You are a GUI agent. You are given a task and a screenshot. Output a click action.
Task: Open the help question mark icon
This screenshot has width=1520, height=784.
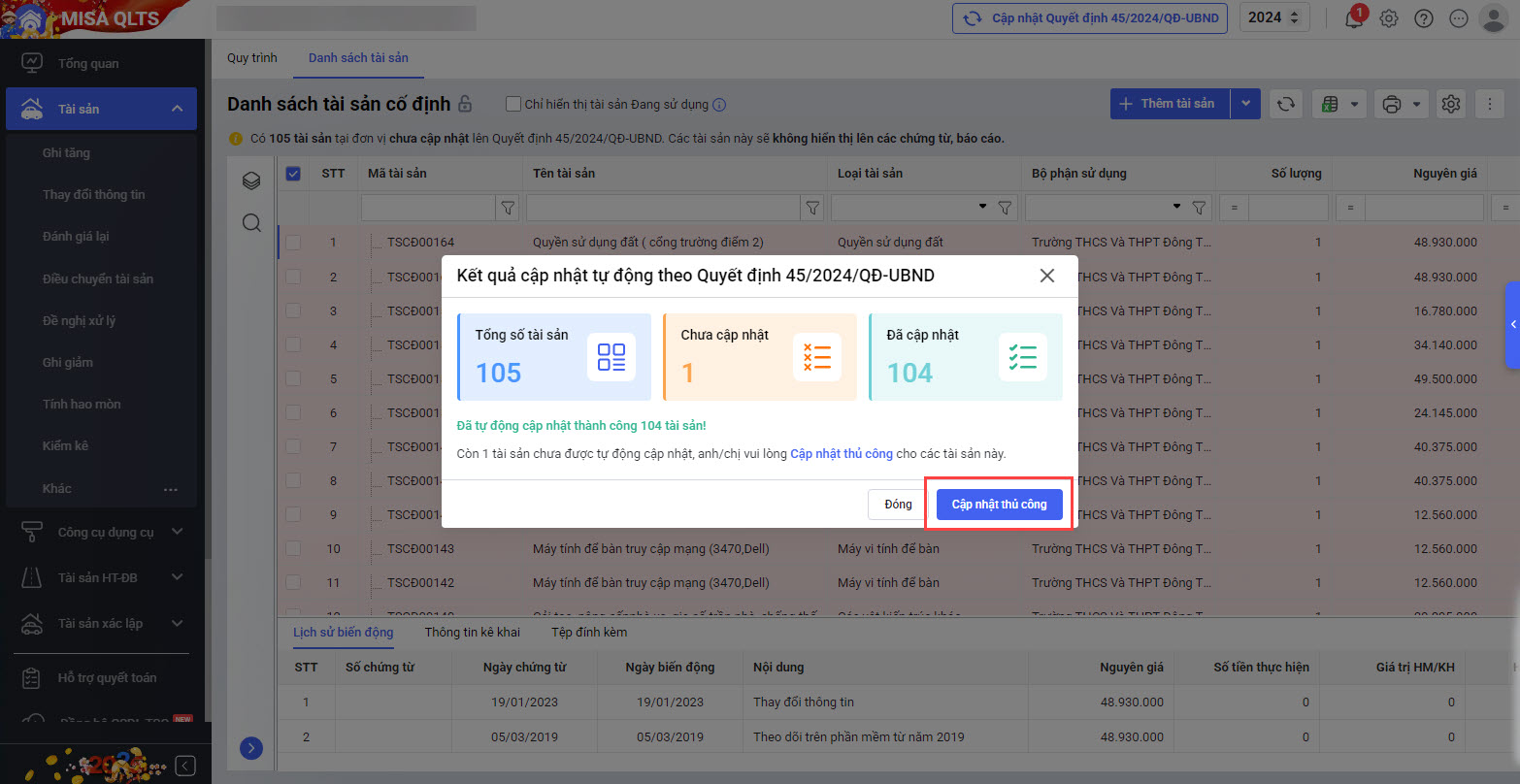click(1424, 18)
